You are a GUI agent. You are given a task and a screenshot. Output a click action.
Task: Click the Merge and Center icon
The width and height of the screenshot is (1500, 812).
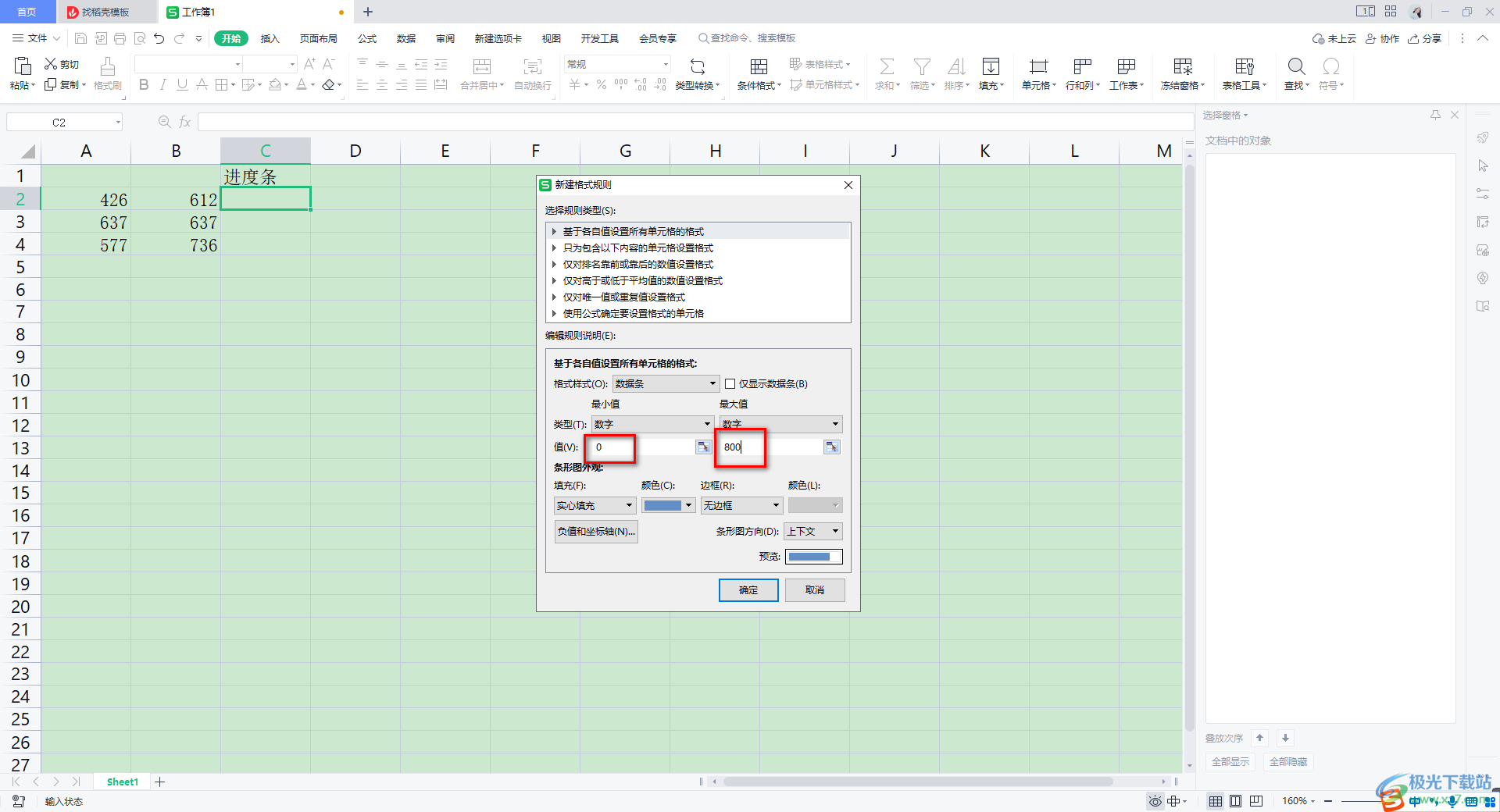coord(482,66)
